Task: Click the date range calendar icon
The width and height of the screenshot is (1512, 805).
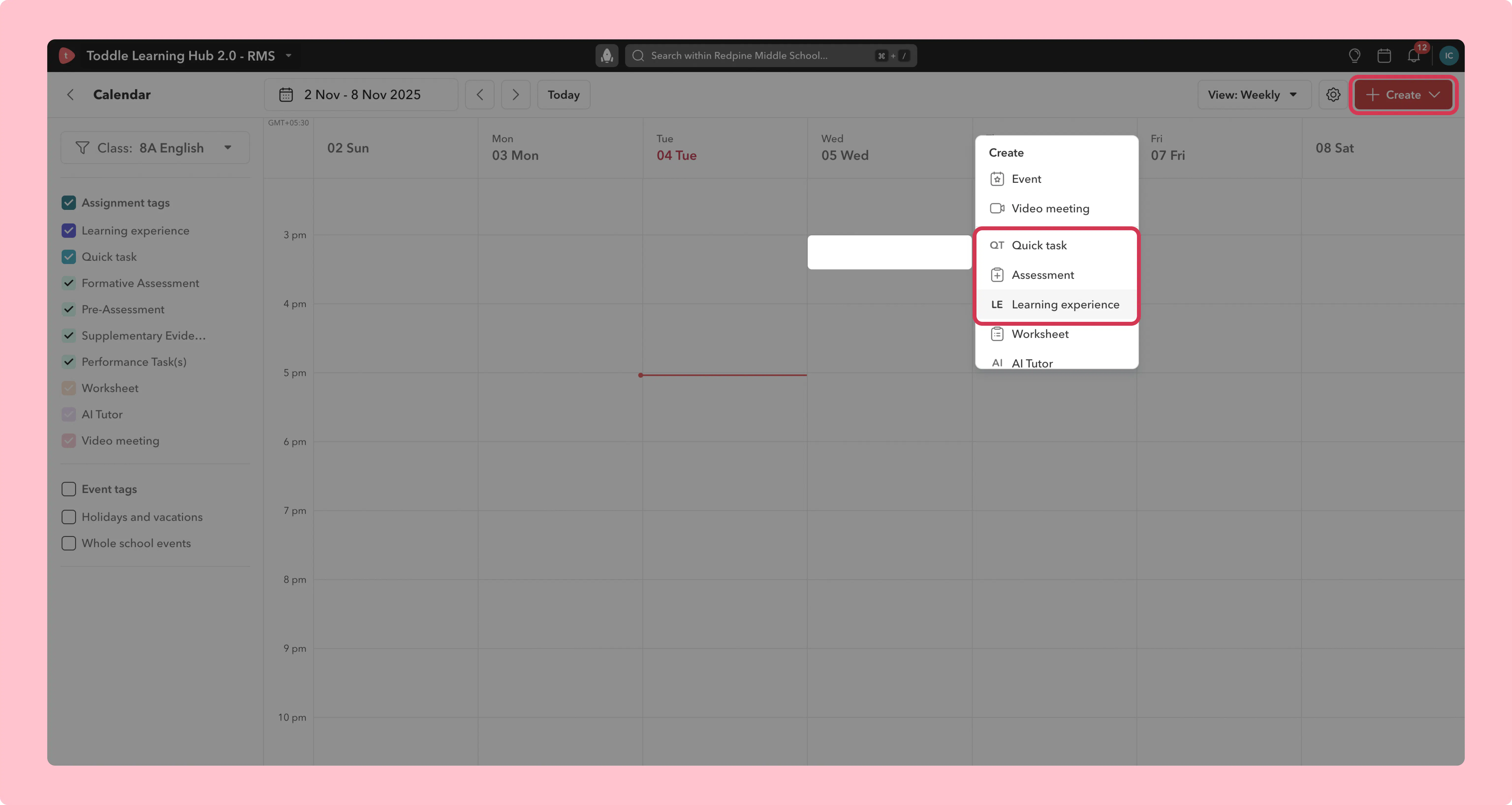Action: click(x=286, y=94)
